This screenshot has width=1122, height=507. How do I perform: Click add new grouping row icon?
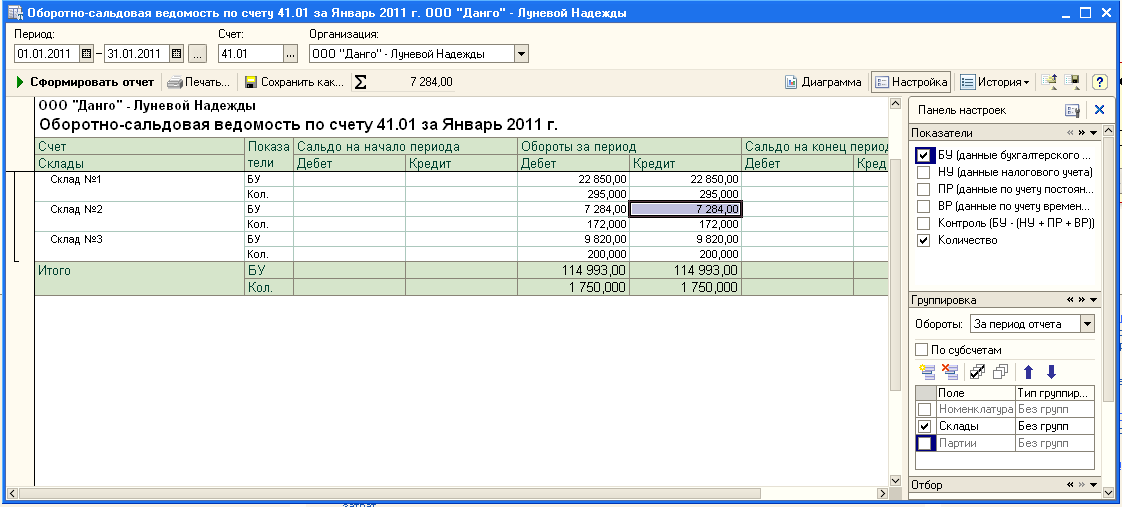927,372
